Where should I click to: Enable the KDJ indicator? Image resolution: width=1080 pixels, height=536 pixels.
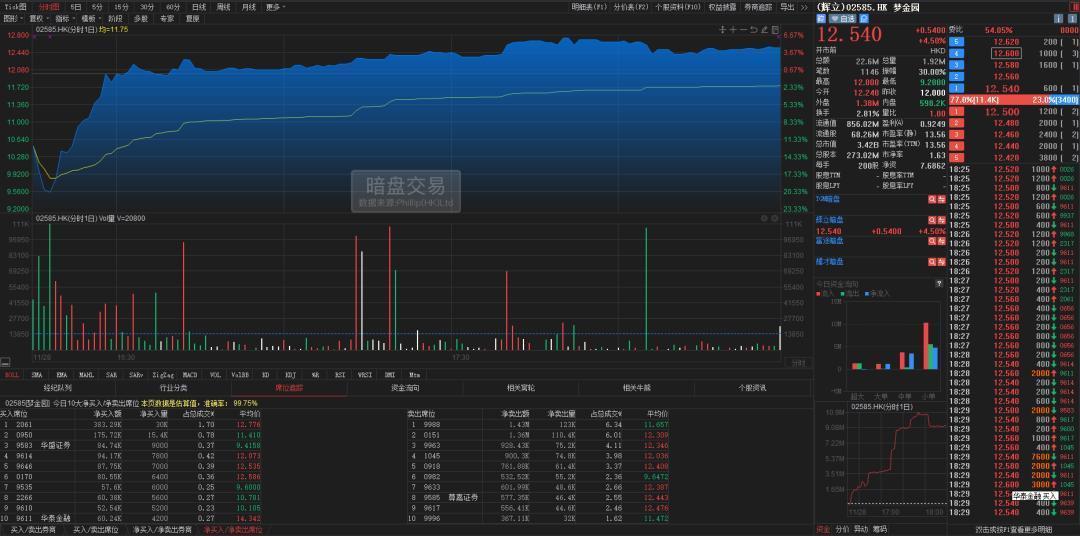point(290,374)
